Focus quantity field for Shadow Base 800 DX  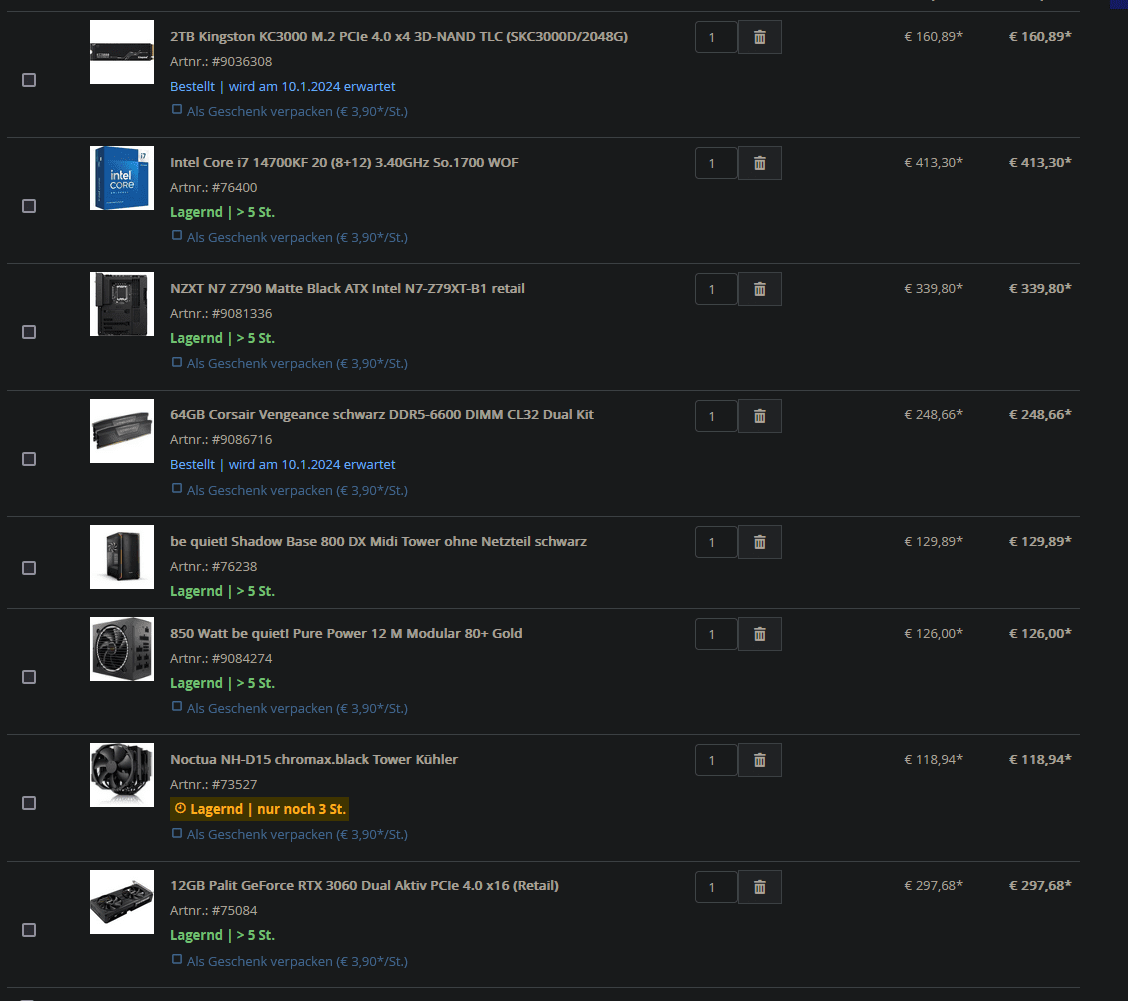tap(716, 542)
